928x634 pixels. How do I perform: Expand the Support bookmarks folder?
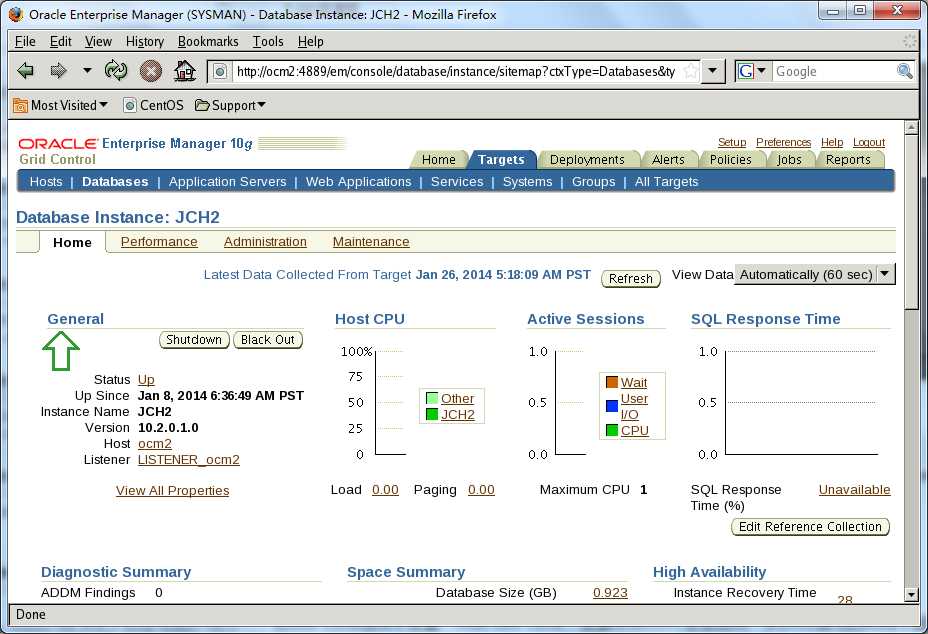(230, 105)
